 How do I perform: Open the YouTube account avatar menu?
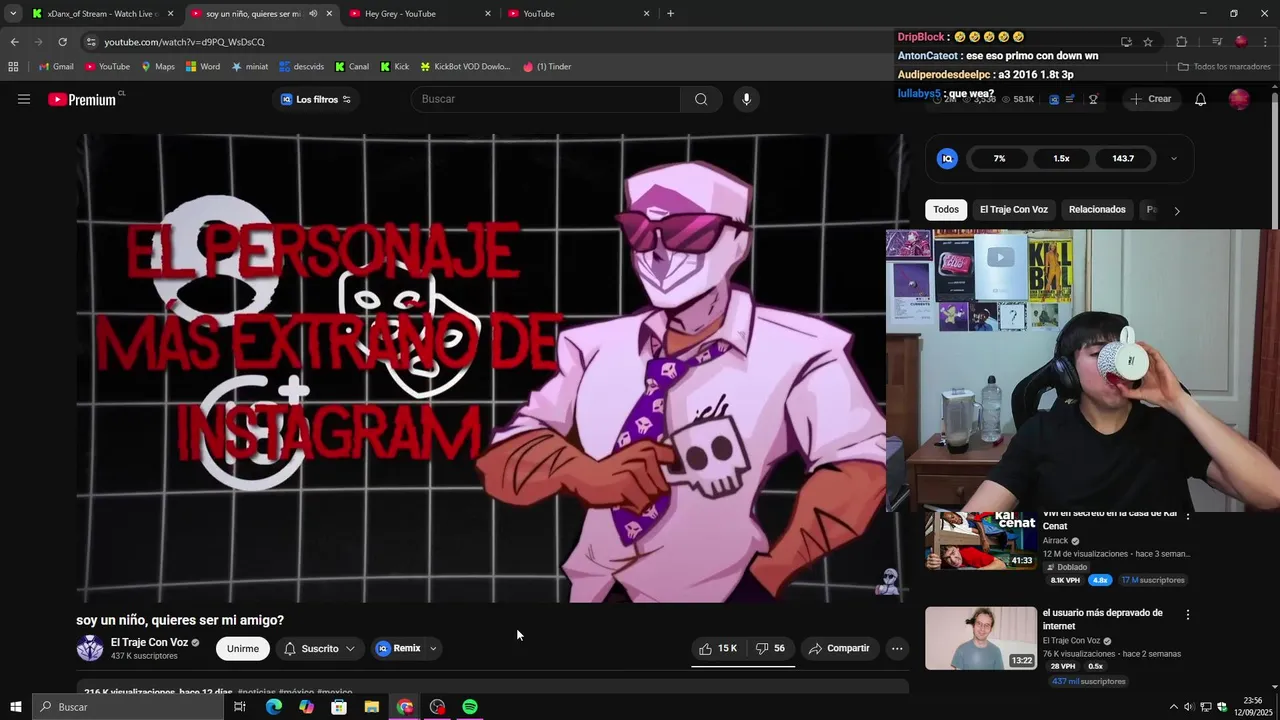pyautogui.click(x=1239, y=99)
